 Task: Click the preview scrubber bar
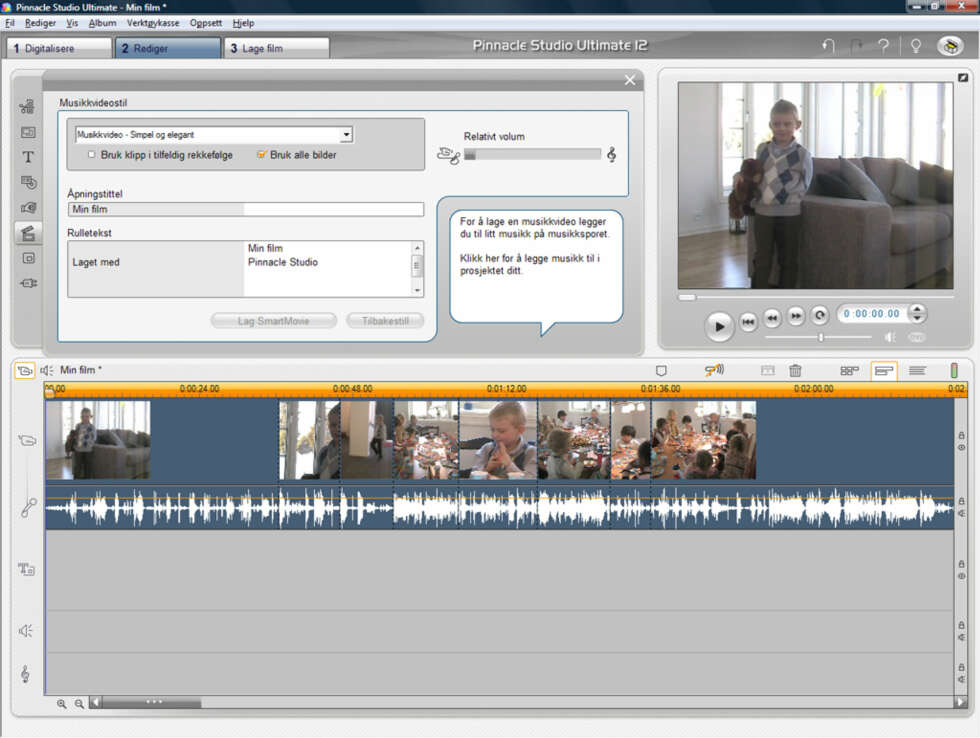click(x=816, y=297)
